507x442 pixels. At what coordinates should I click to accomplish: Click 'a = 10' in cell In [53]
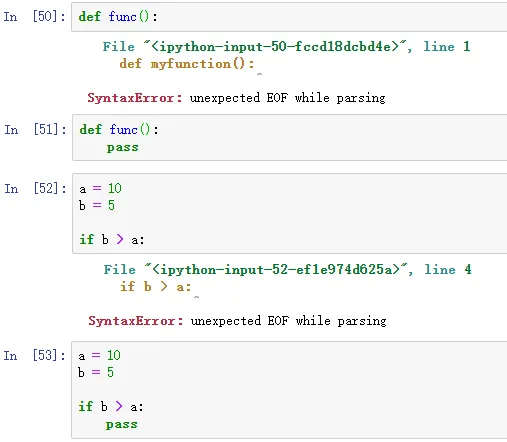click(x=99, y=356)
